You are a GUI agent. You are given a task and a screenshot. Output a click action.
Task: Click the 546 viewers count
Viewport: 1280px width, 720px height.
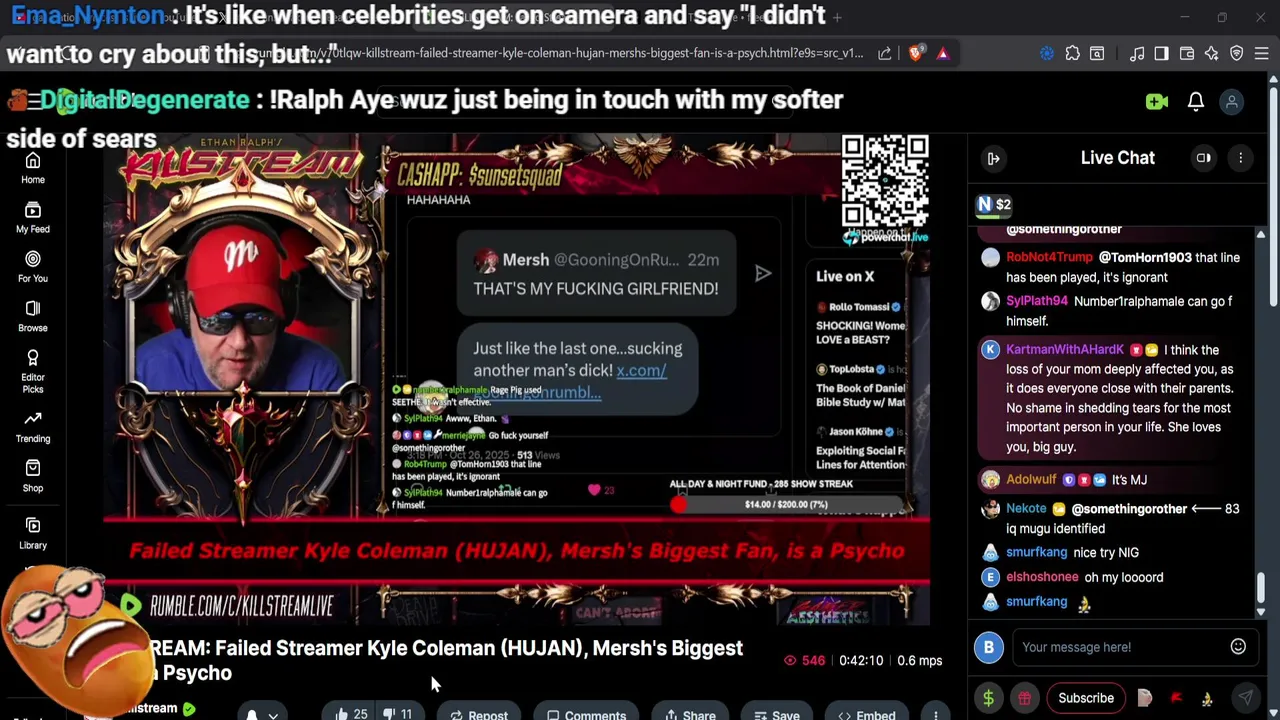click(x=804, y=660)
